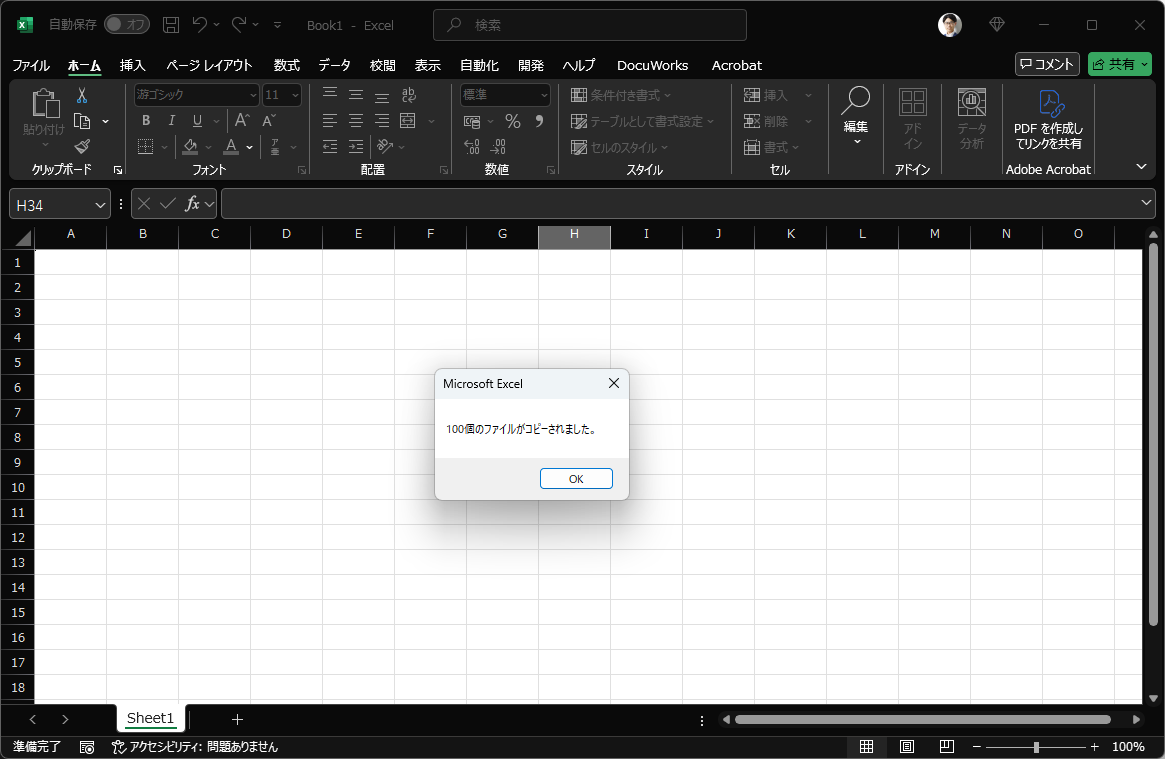Image resolution: width=1165 pixels, height=759 pixels.
Task: Open 条件付き書式 conditional formatting menu
Action: coord(621,95)
